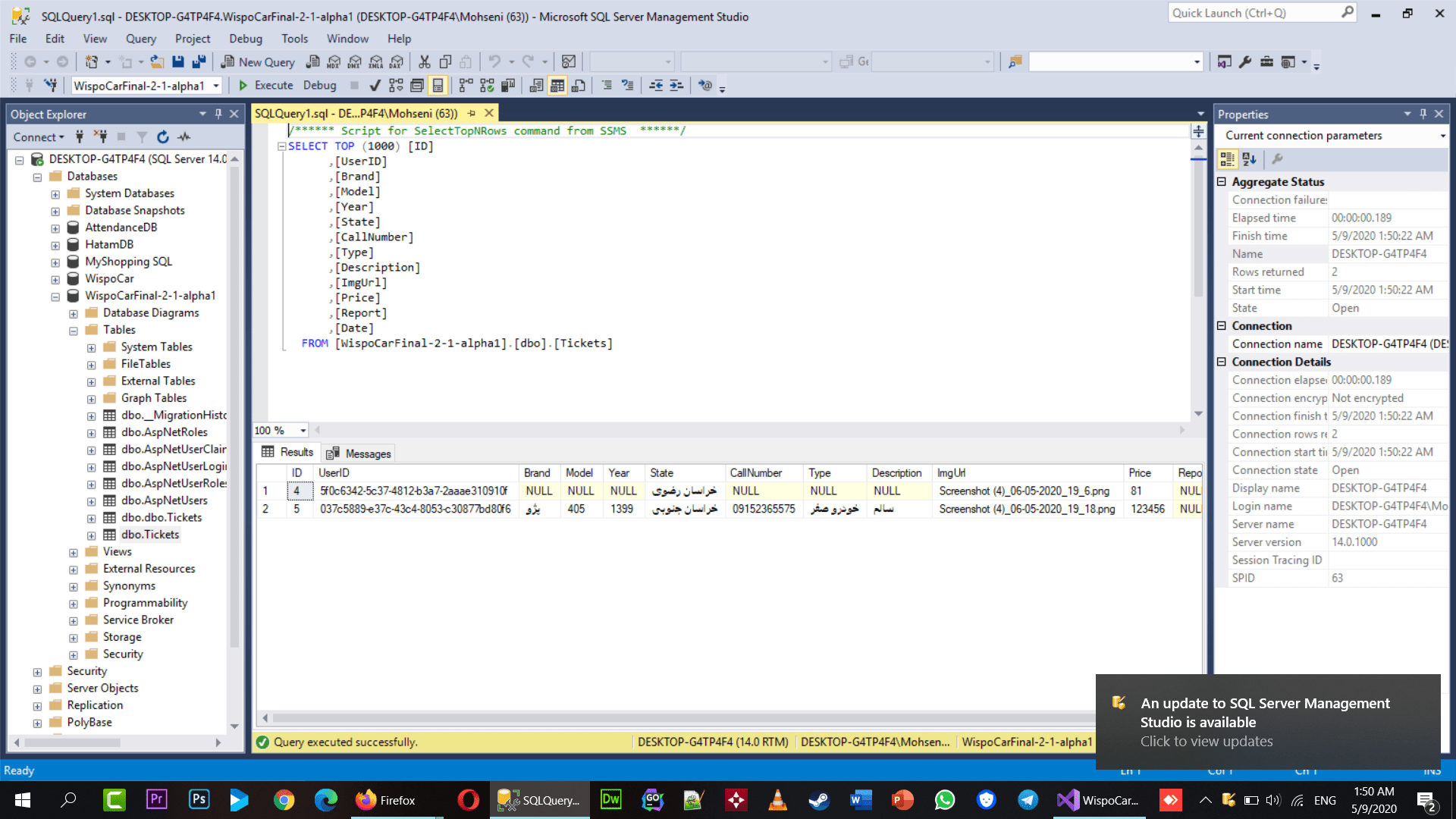1456x819 pixels.
Task: Click the Parse query checkmark icon
Action: coord(375,86)
